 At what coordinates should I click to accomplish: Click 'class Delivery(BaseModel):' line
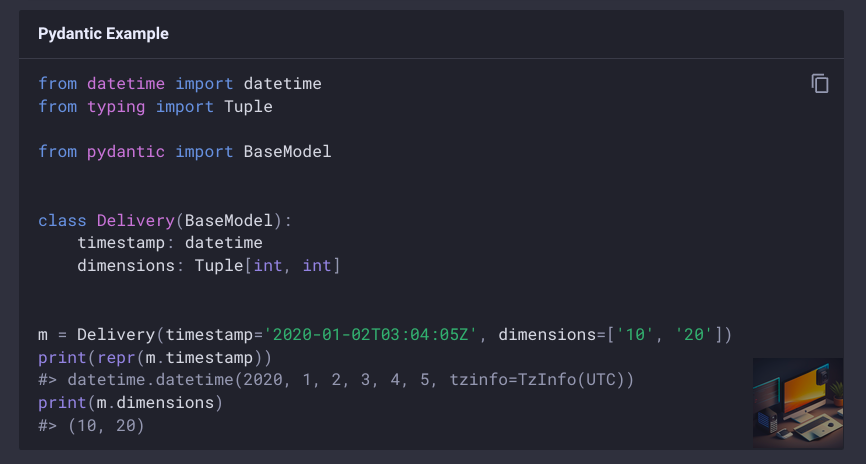point(165,220)
